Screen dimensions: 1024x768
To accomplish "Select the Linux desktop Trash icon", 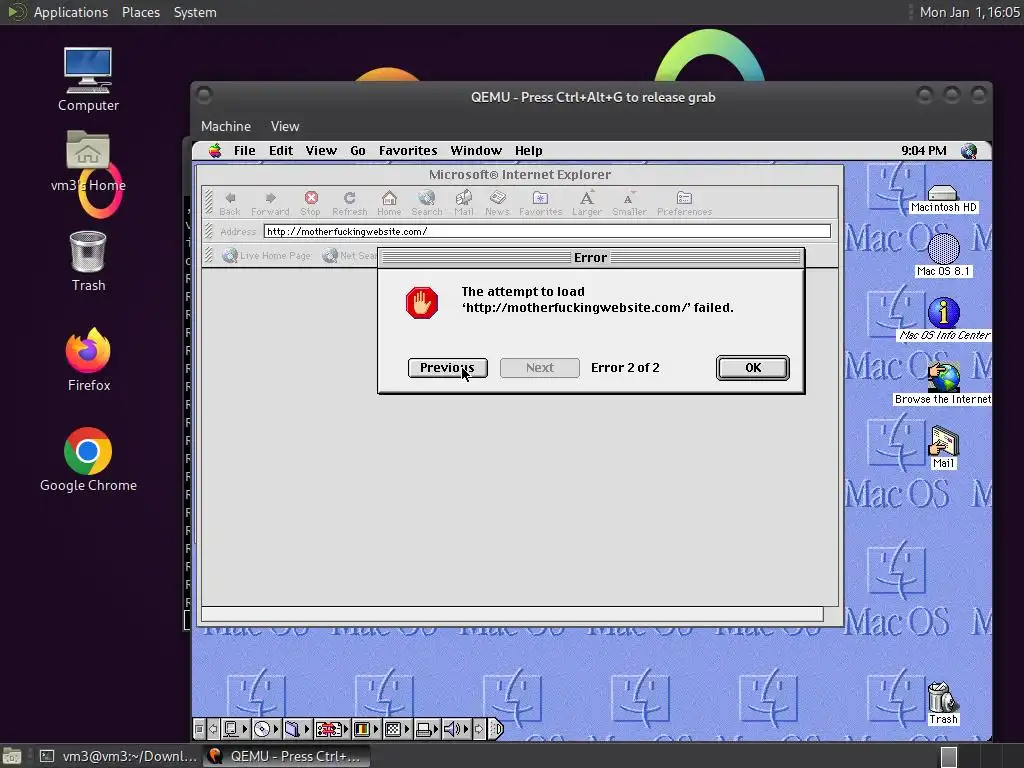I will pyautogui.click(x=88, y=261).
